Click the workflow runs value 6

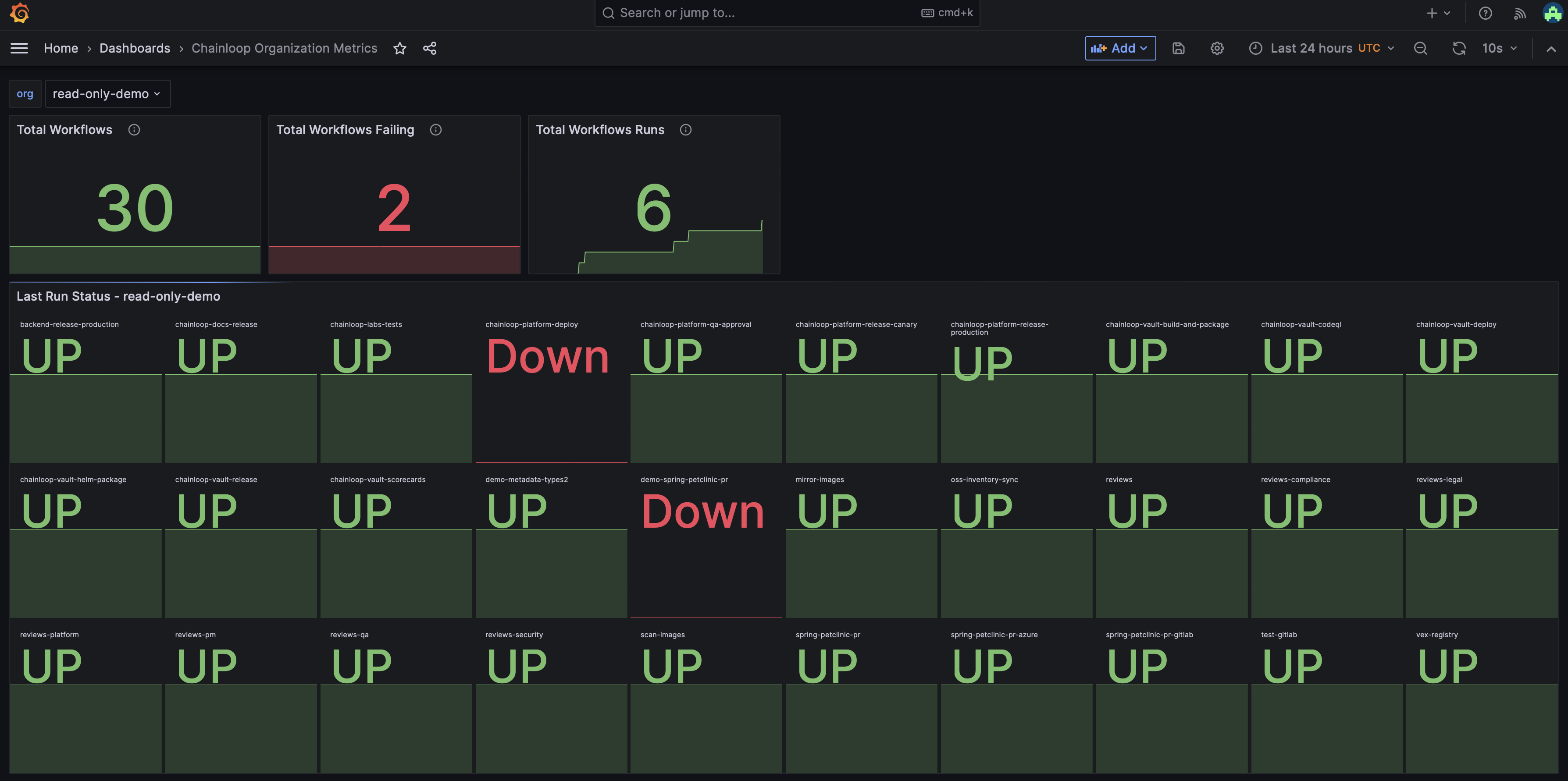653,208
